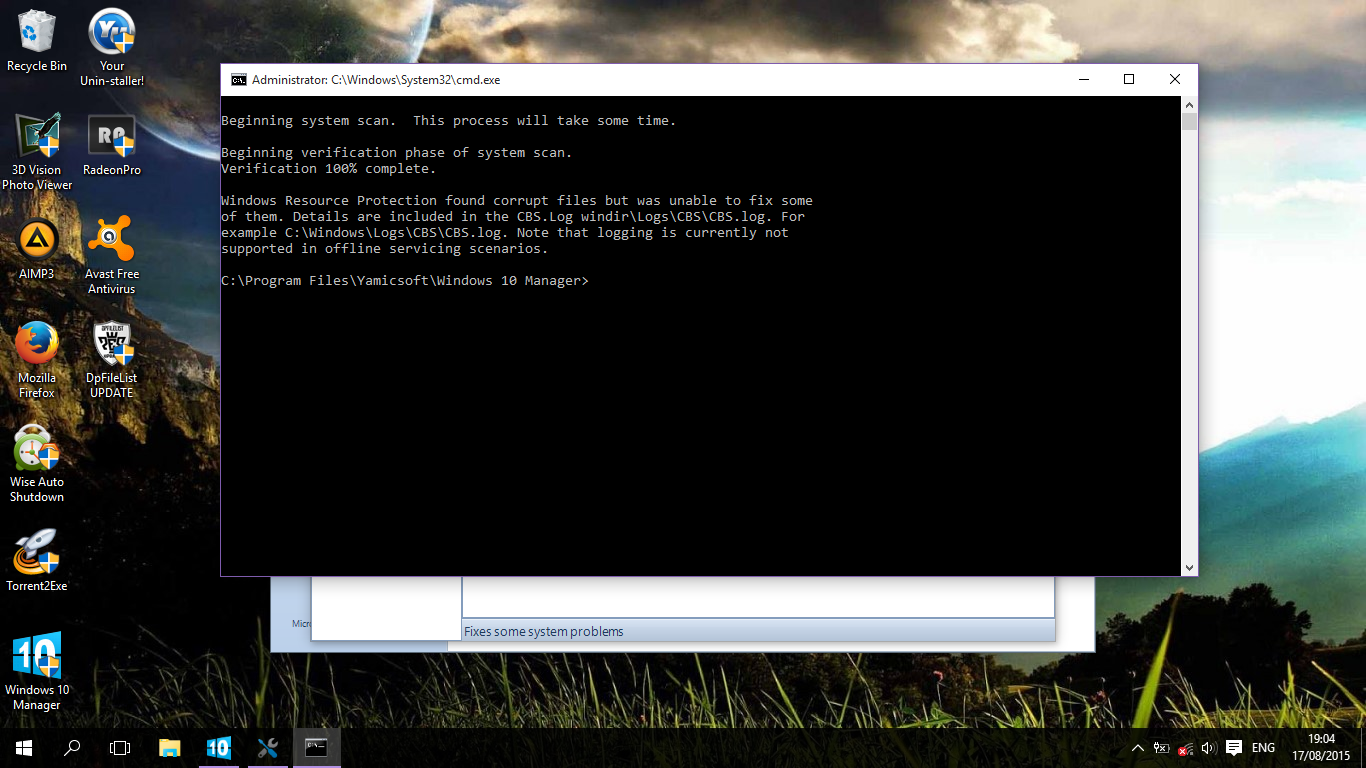
Task: Click the cmd.exe title bar system icon
Action: [x=239, y=80]
